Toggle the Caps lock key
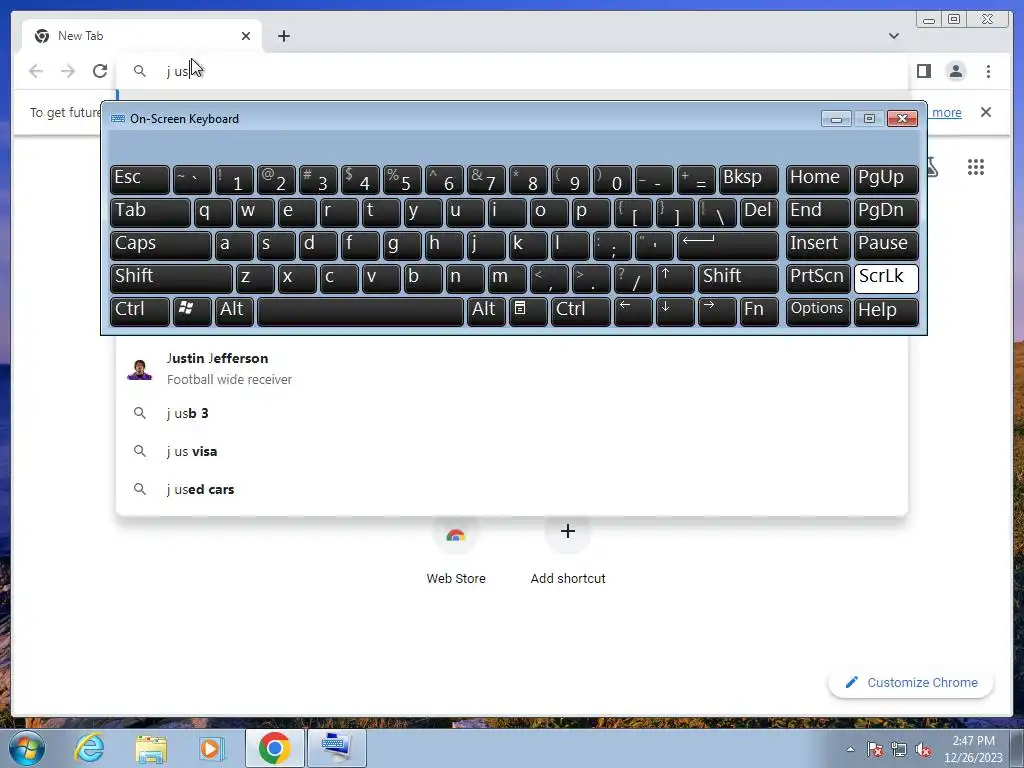 point(161,245)
